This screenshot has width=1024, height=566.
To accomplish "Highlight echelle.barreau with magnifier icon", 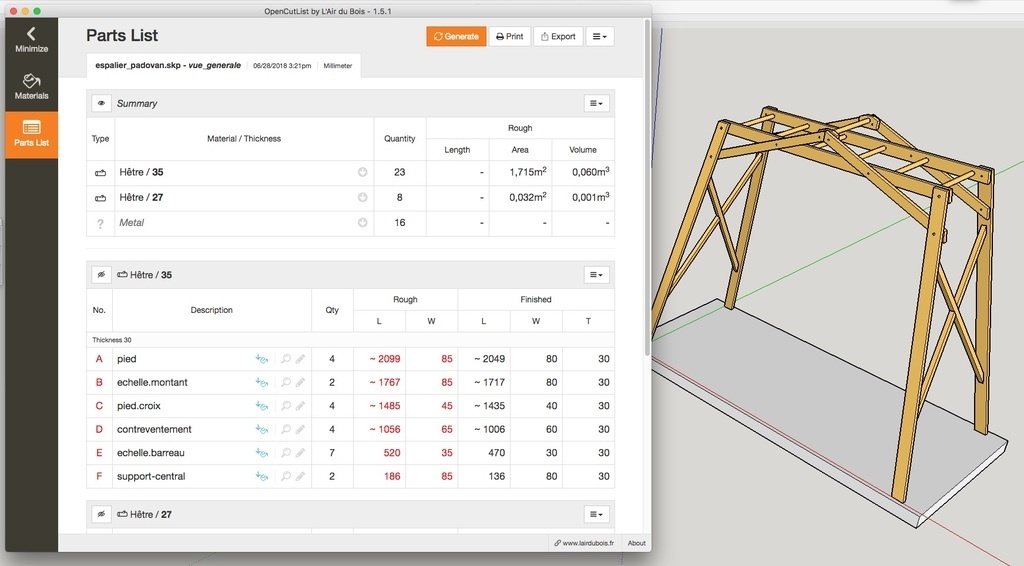I will 285,453.
